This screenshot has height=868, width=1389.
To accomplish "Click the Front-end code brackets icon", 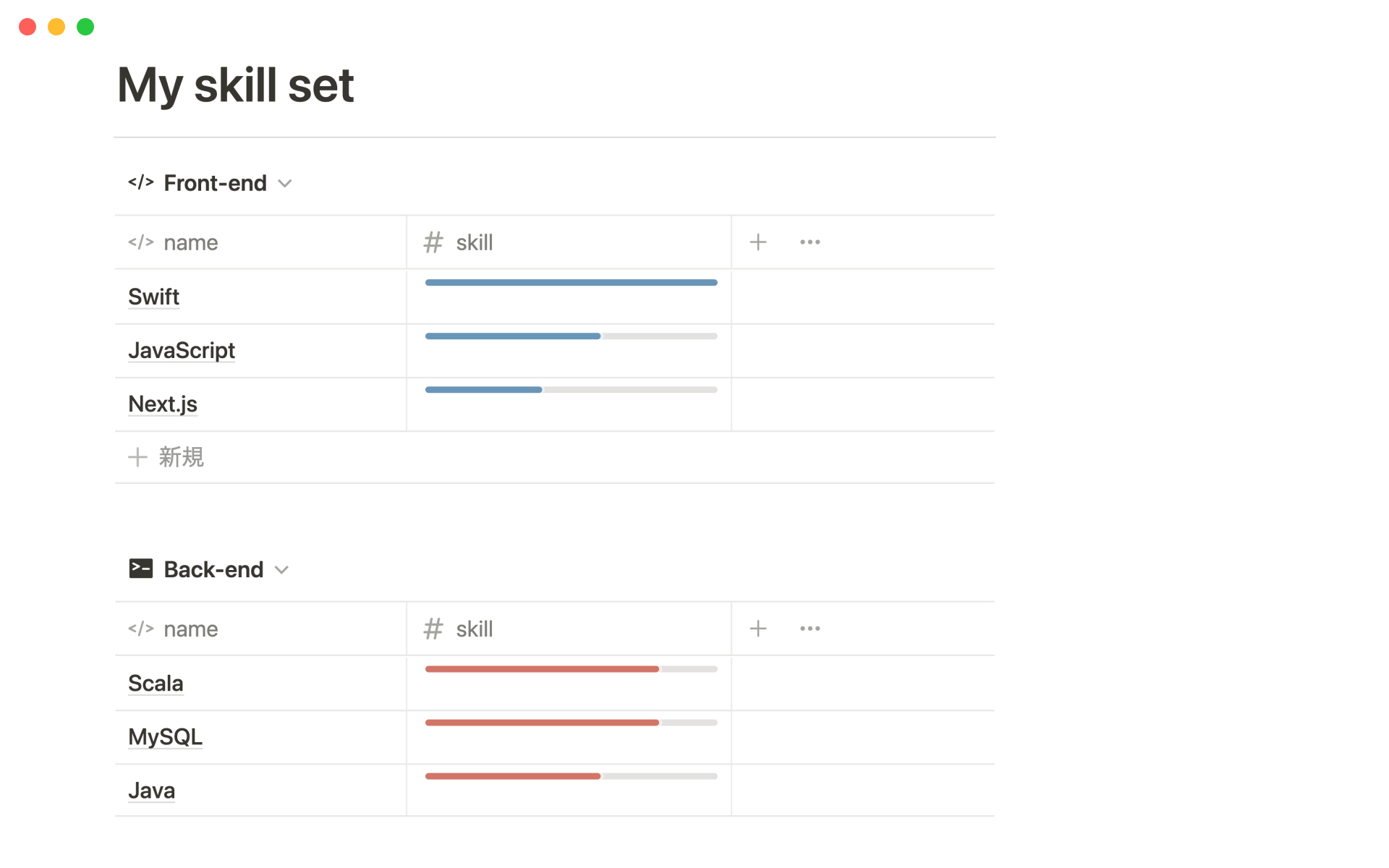I will (140, 182).
